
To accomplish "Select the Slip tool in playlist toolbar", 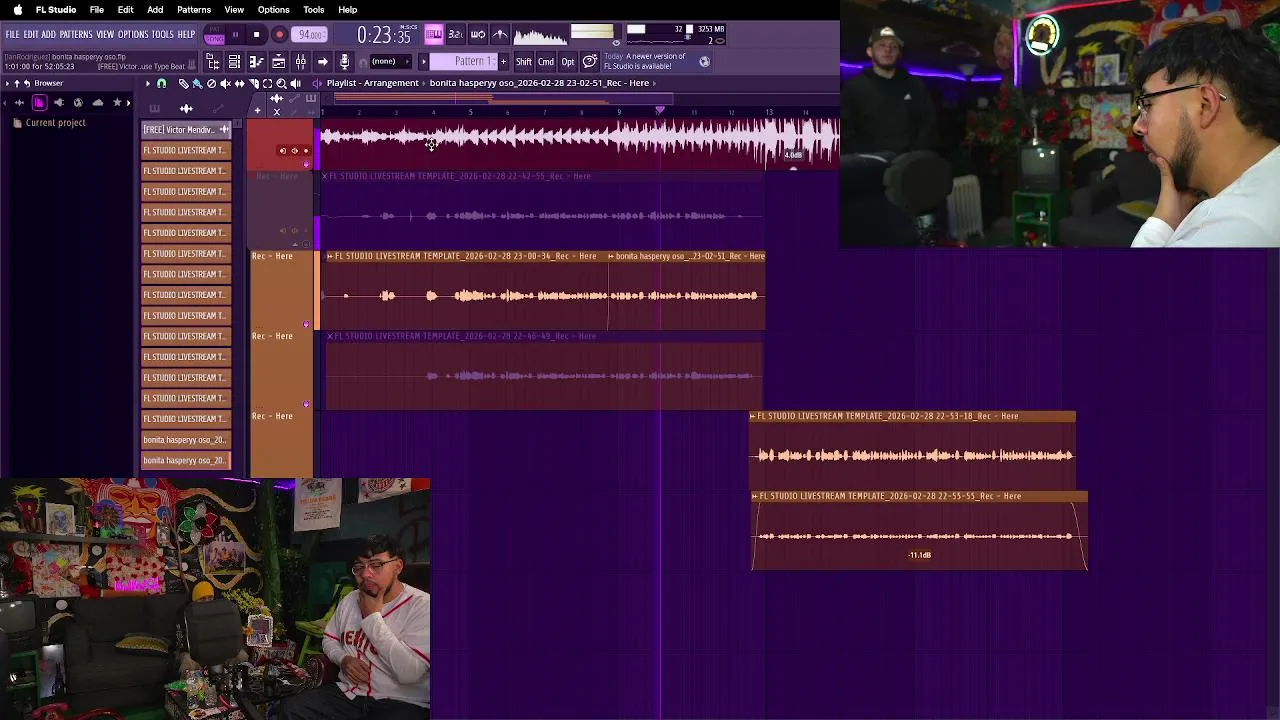I will click(239, 83).
